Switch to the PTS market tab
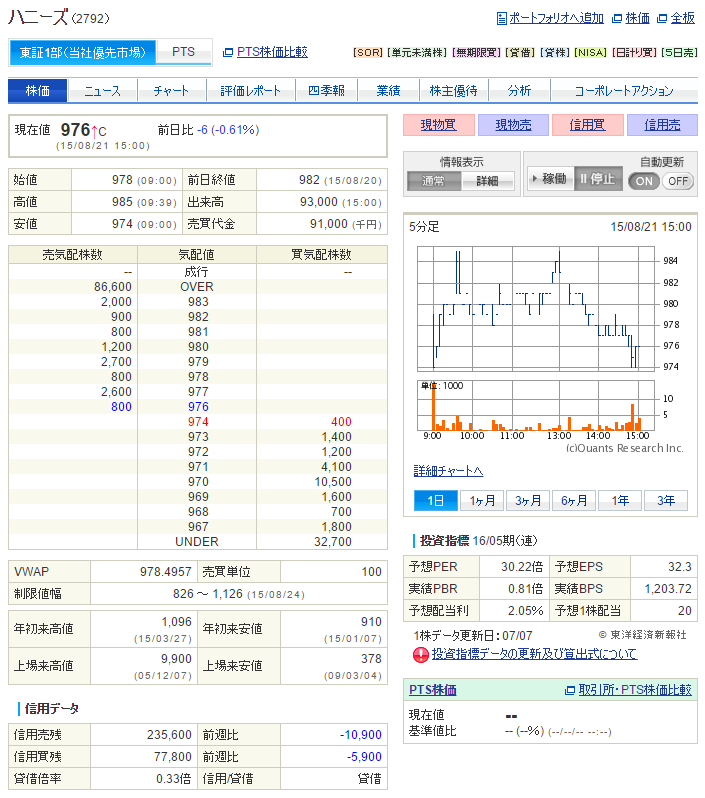 pyautogui.click(x=184, y=52)
